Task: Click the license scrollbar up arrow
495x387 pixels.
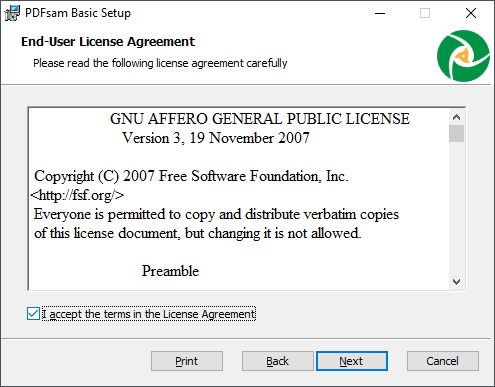Action: pyautogui.click(x=456, y=117)
